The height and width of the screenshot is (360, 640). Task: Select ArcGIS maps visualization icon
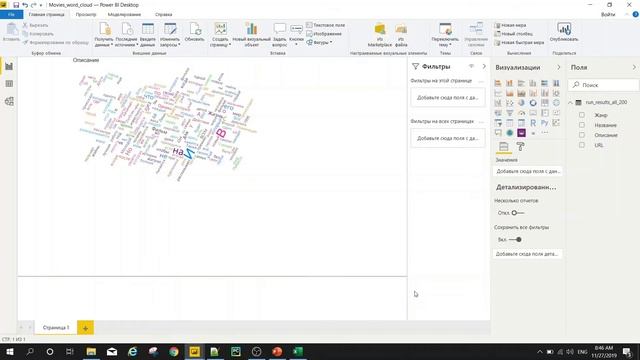pyautogui.click(x=509, y=133)
